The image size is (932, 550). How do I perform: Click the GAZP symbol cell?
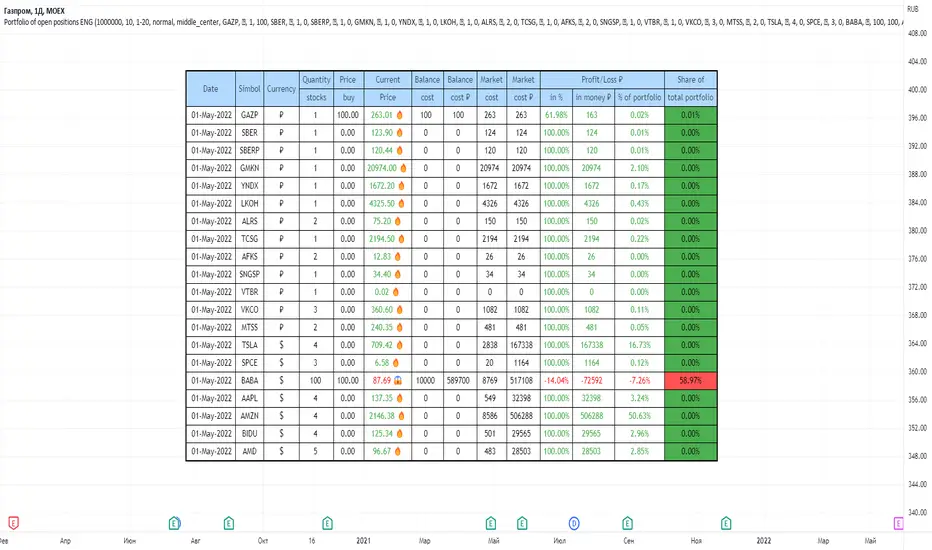(x=250, y=115)
